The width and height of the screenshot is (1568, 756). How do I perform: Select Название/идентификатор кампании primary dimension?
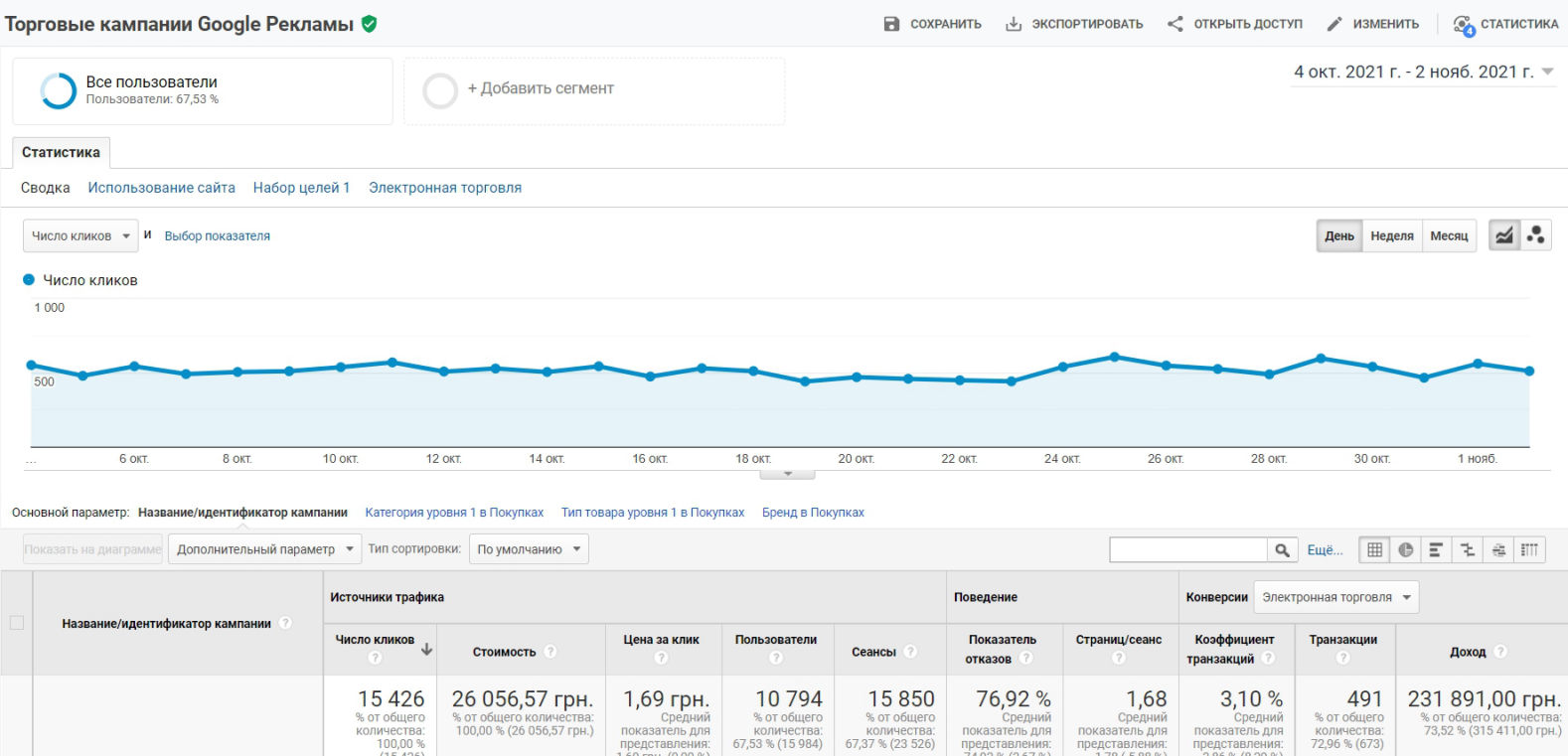[x=242, y=513]
